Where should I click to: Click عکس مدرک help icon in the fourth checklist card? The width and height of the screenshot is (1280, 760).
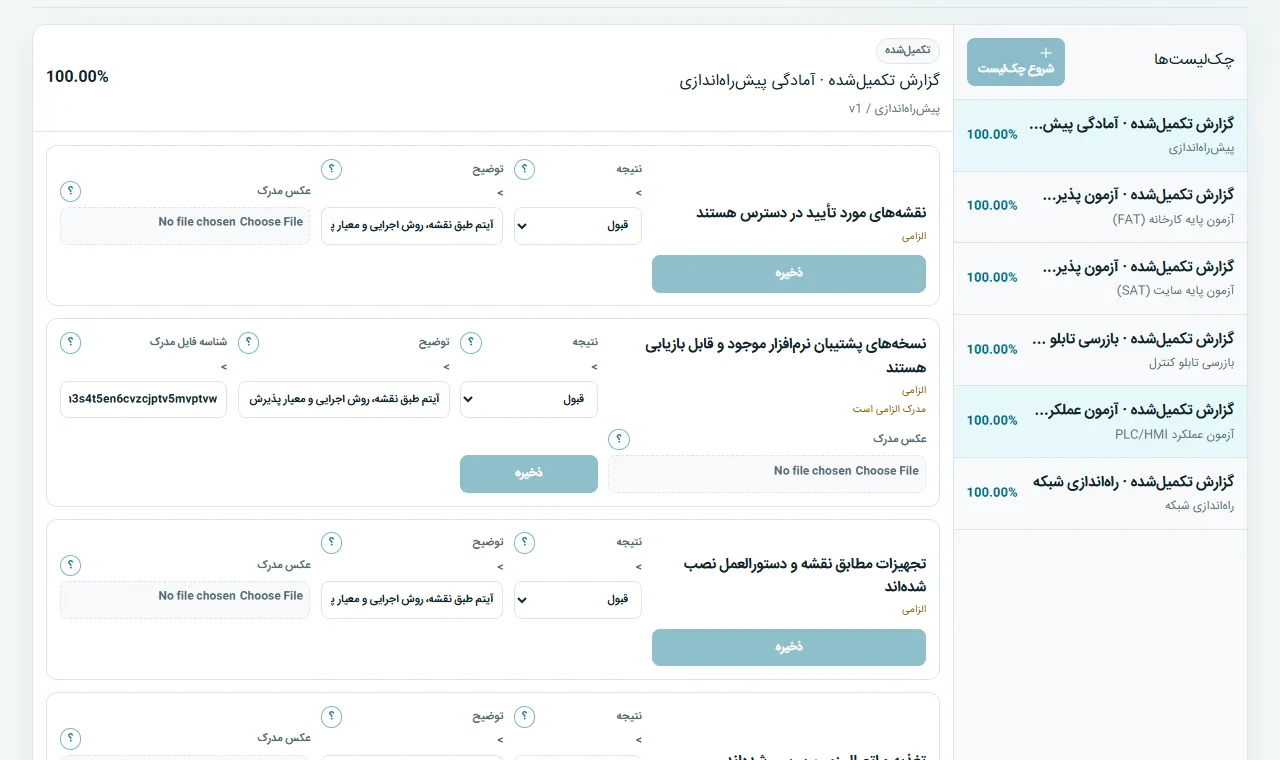click(70, 738)
